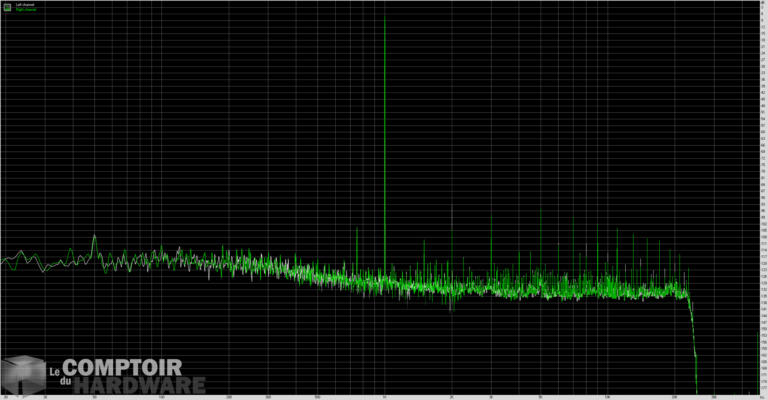Click the bottom frequency axis labels
Viewport: 768px width, 400px height.
pyautogui.click(x=384, y=397)
